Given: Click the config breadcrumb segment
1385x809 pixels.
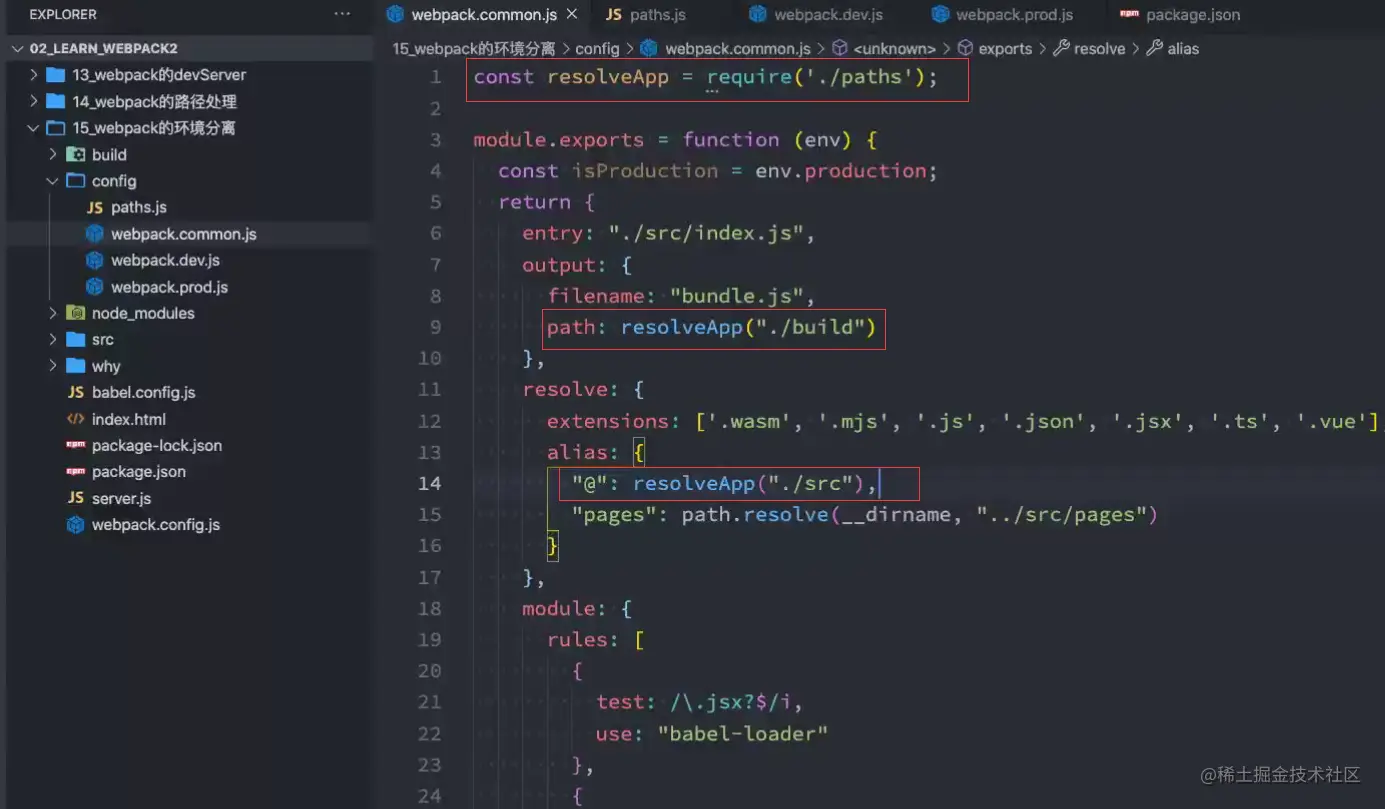Looking at the screenshot, I should click(x=597, y=48).
